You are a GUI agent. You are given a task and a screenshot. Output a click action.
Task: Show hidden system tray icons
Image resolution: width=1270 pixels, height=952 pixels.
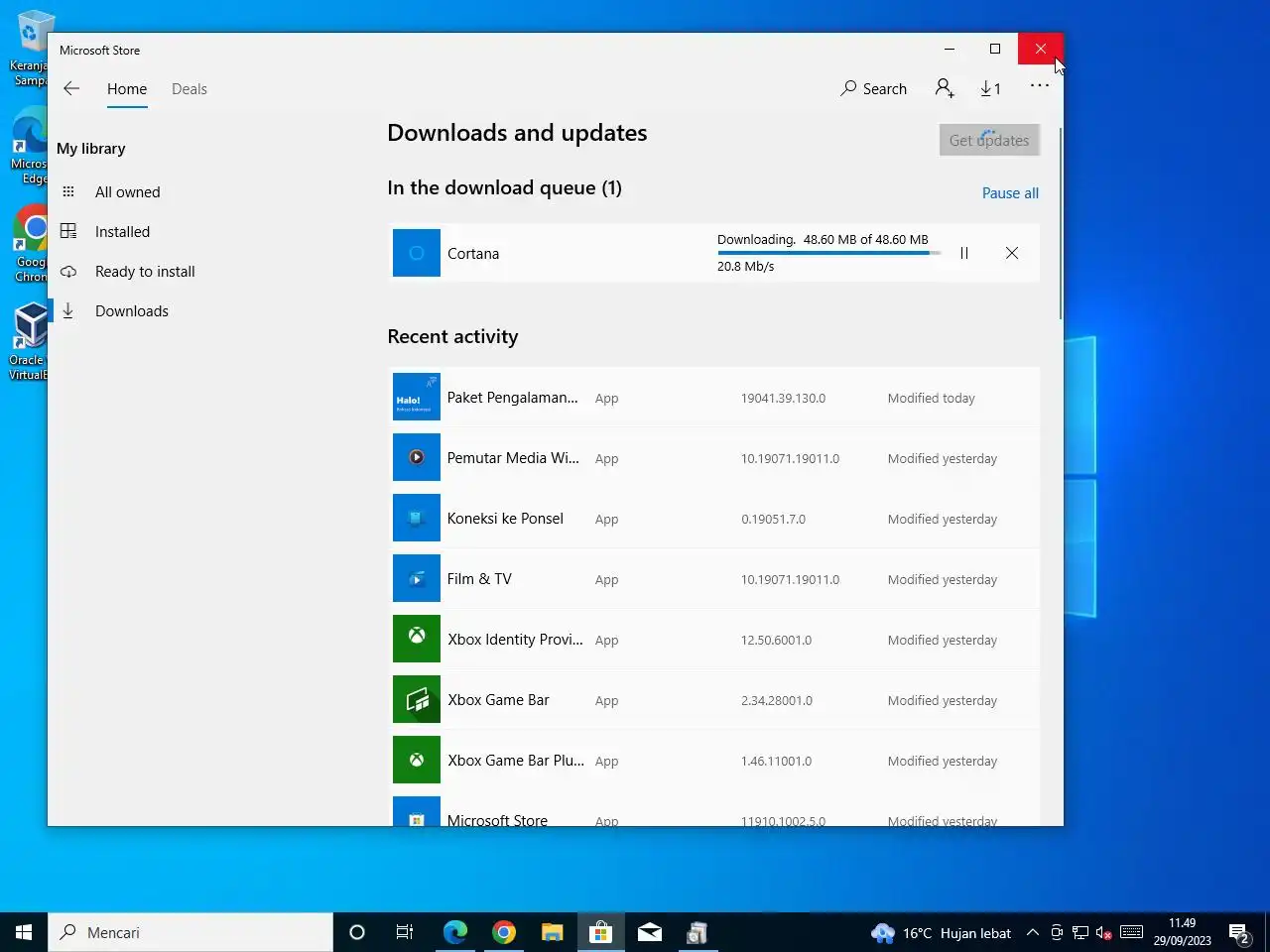1033,932
